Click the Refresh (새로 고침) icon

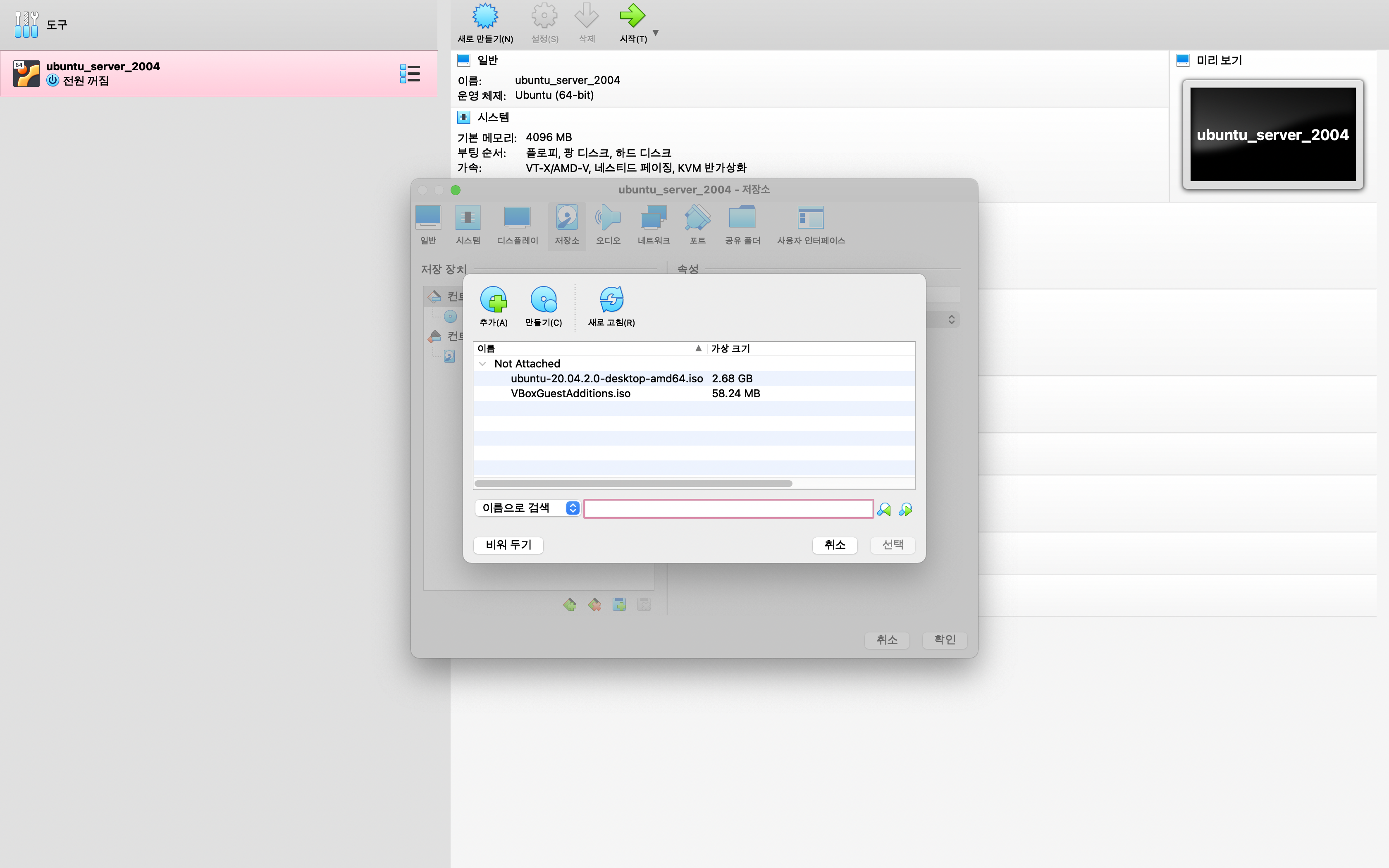pos(611,300)
